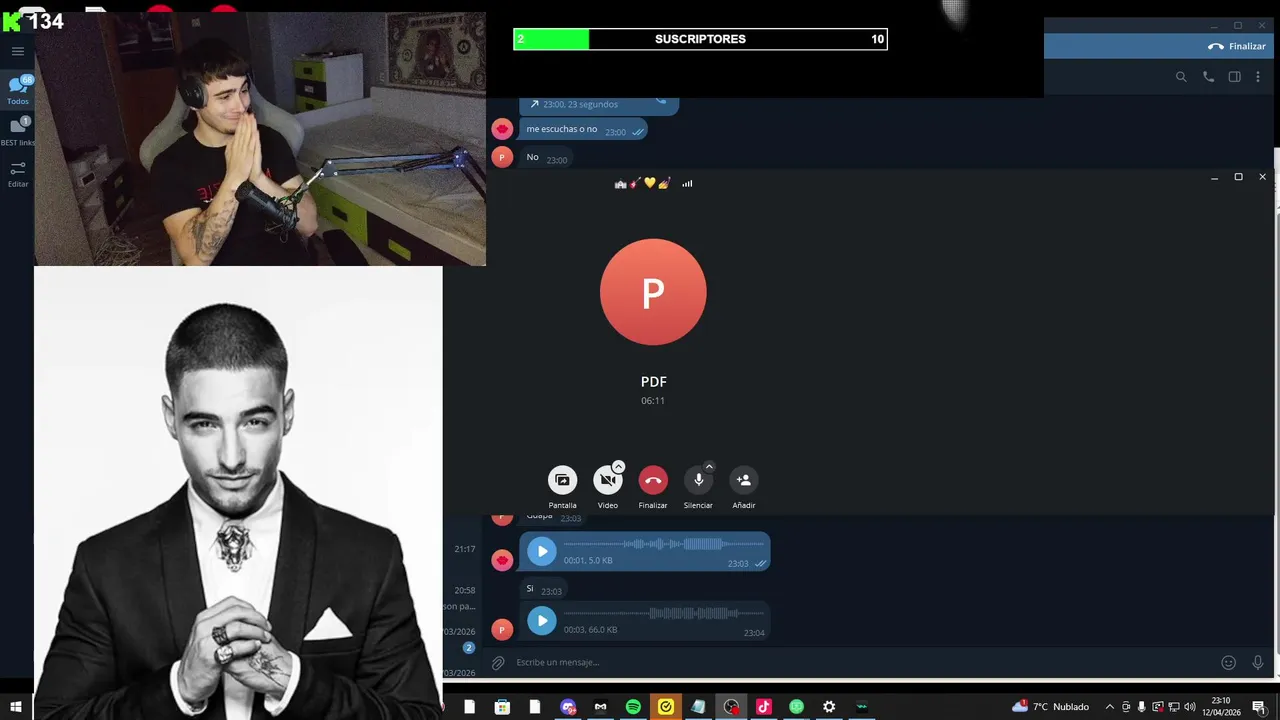Open Spotify from the taskbar
The image size is (1280, 720).
click(633, 707)
